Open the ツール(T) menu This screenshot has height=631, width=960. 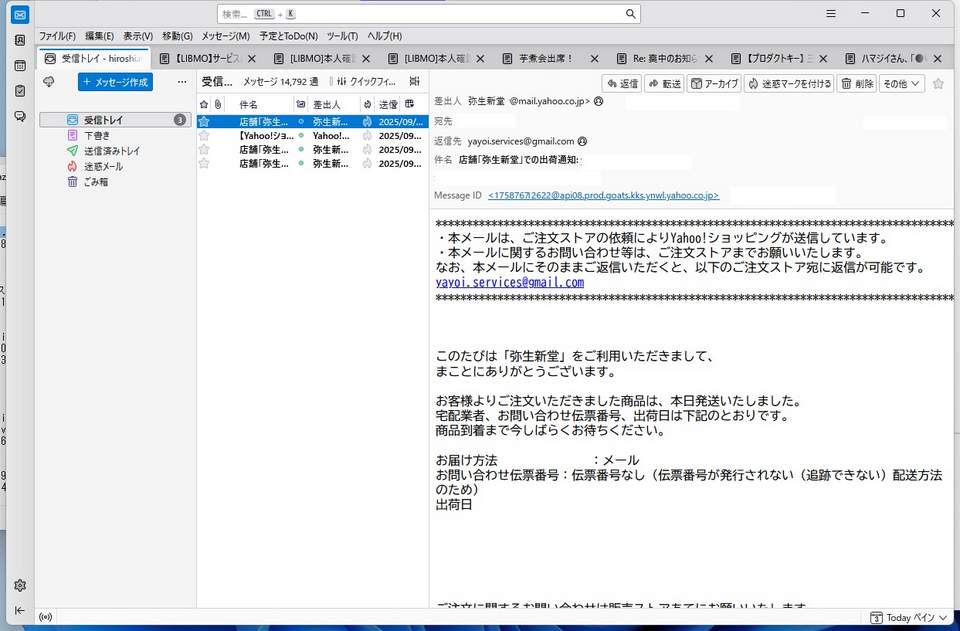342,36
